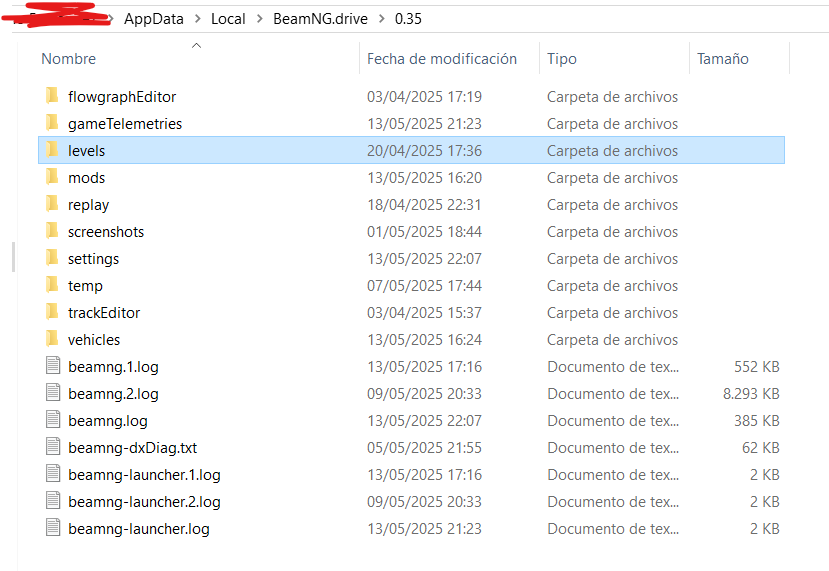Screen dimensions: 829x571
Task: Click the 0.35 breadcrumb segment
Action: (408, 19)
